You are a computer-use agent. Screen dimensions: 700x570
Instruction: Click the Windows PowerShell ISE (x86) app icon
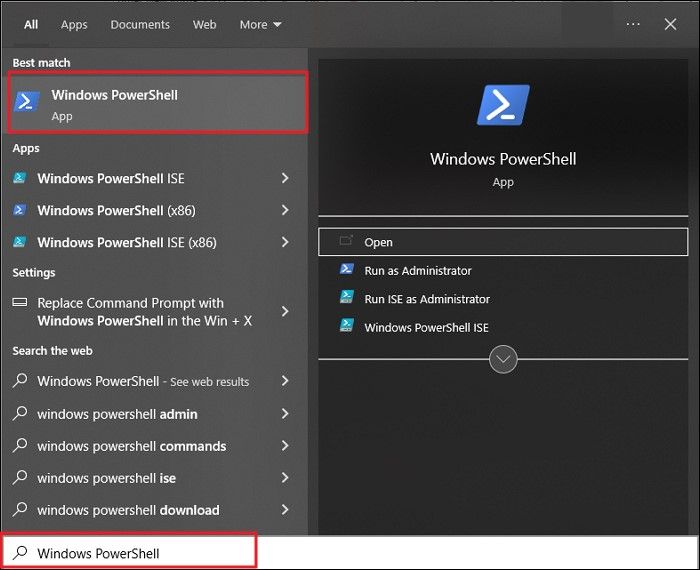[20, 242]
